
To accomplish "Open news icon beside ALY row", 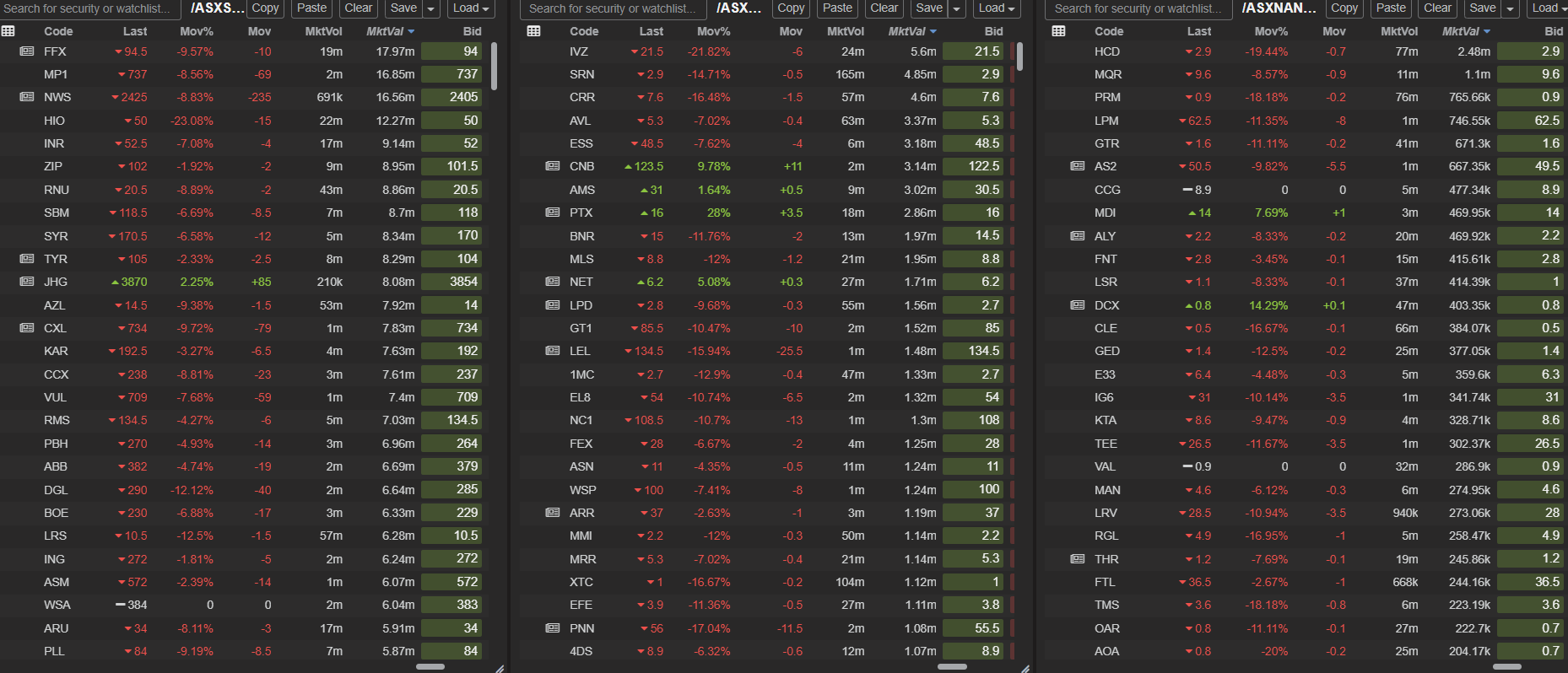I will 1078,236.
